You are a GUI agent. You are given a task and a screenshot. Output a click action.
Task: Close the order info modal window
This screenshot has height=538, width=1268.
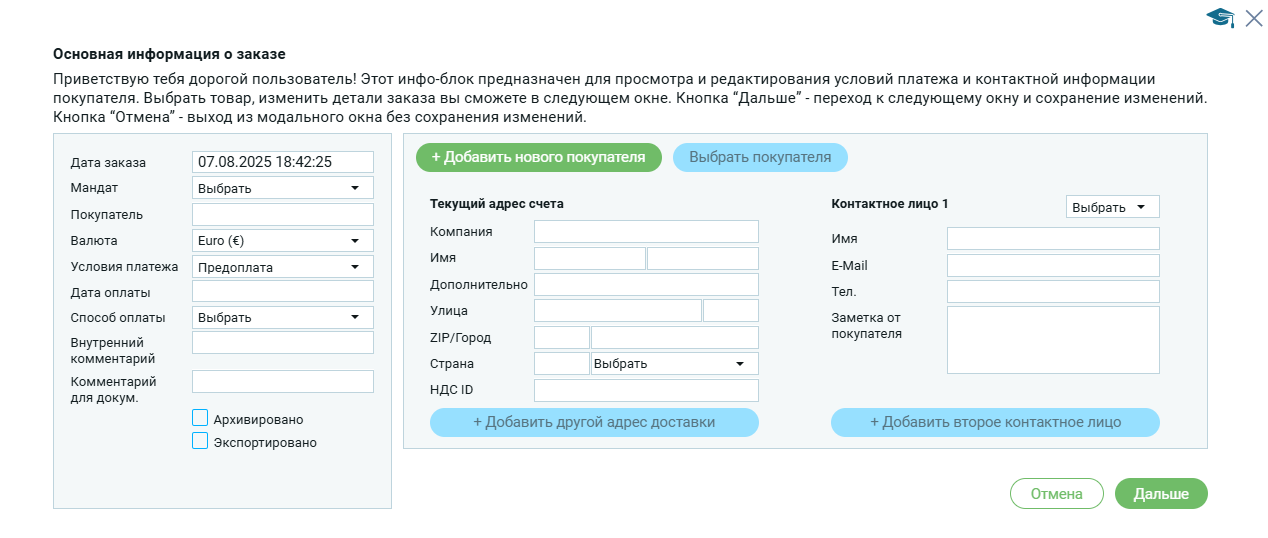pos(1253,17)
